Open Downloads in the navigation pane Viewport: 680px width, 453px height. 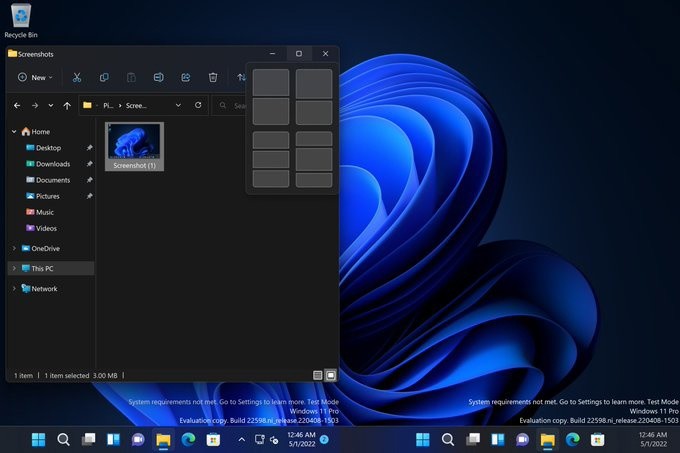tap(52, 164)
